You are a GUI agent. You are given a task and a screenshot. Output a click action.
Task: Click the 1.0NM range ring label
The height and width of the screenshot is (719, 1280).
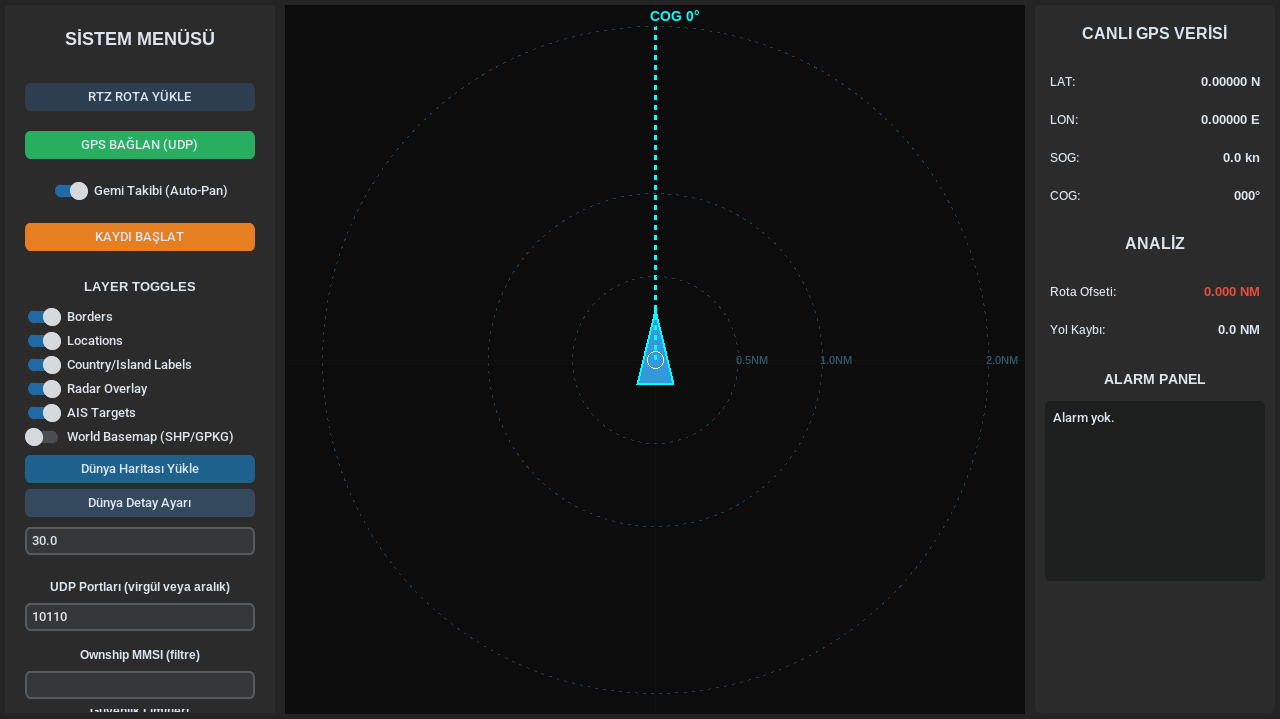(x=836, y=360)
